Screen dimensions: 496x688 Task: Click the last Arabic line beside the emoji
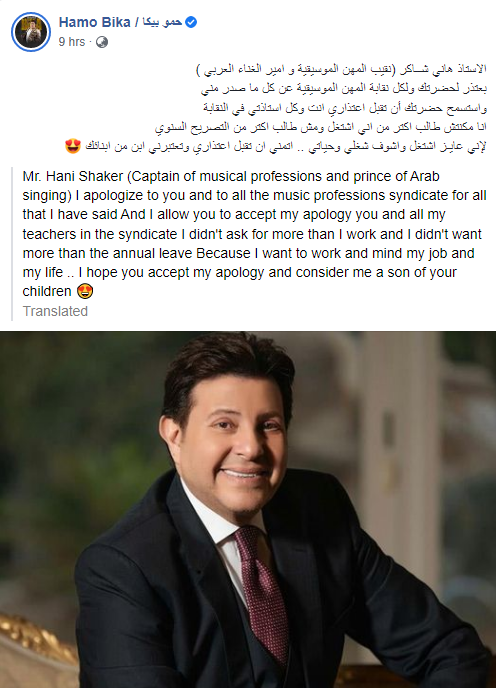pyautogui.click(x=286, y=147)
